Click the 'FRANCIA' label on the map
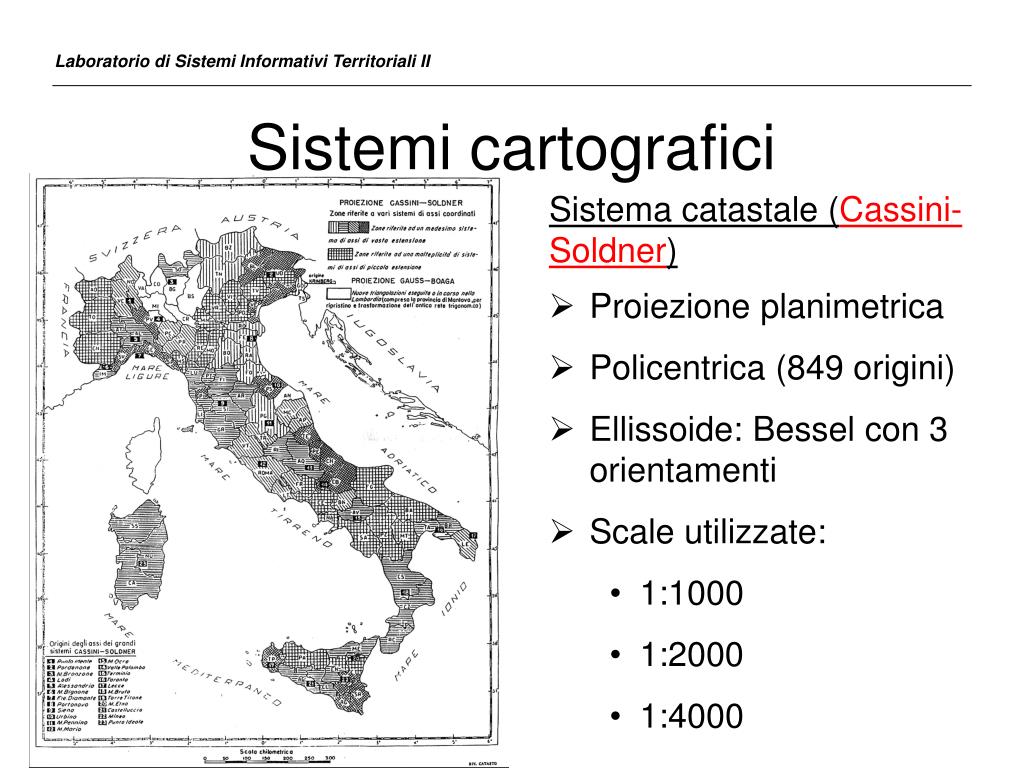The width and height of the screenshot is (1024, 768). (67, 319)
